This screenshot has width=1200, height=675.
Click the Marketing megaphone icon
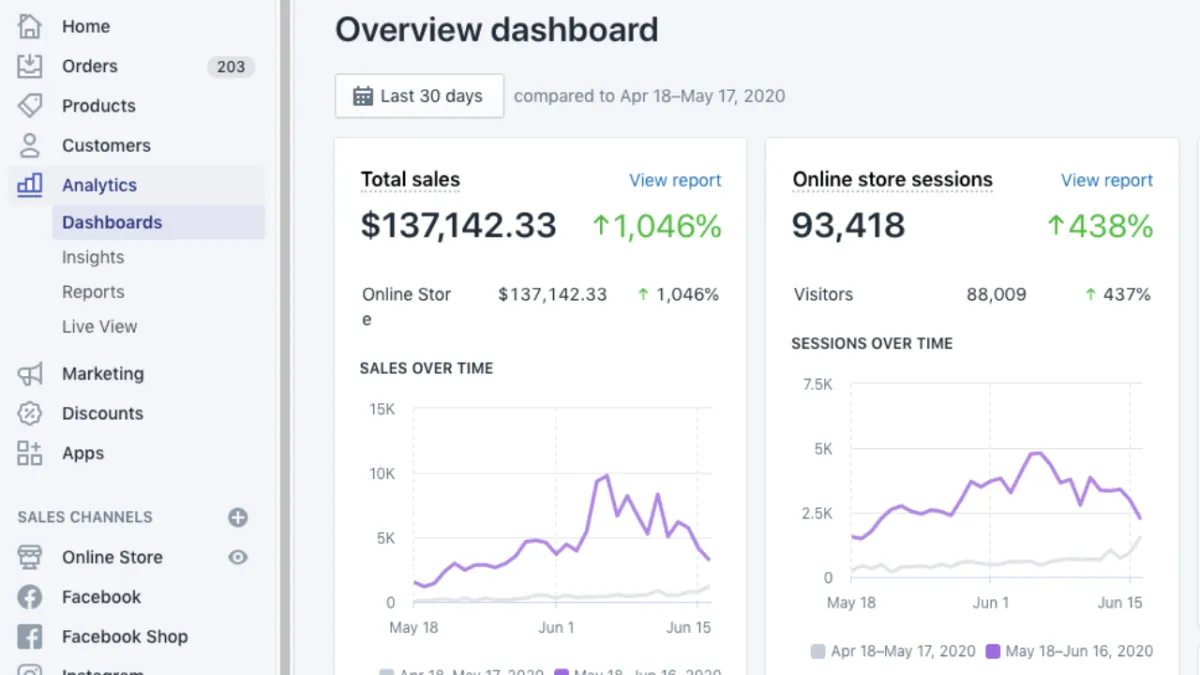pos(30,374)
